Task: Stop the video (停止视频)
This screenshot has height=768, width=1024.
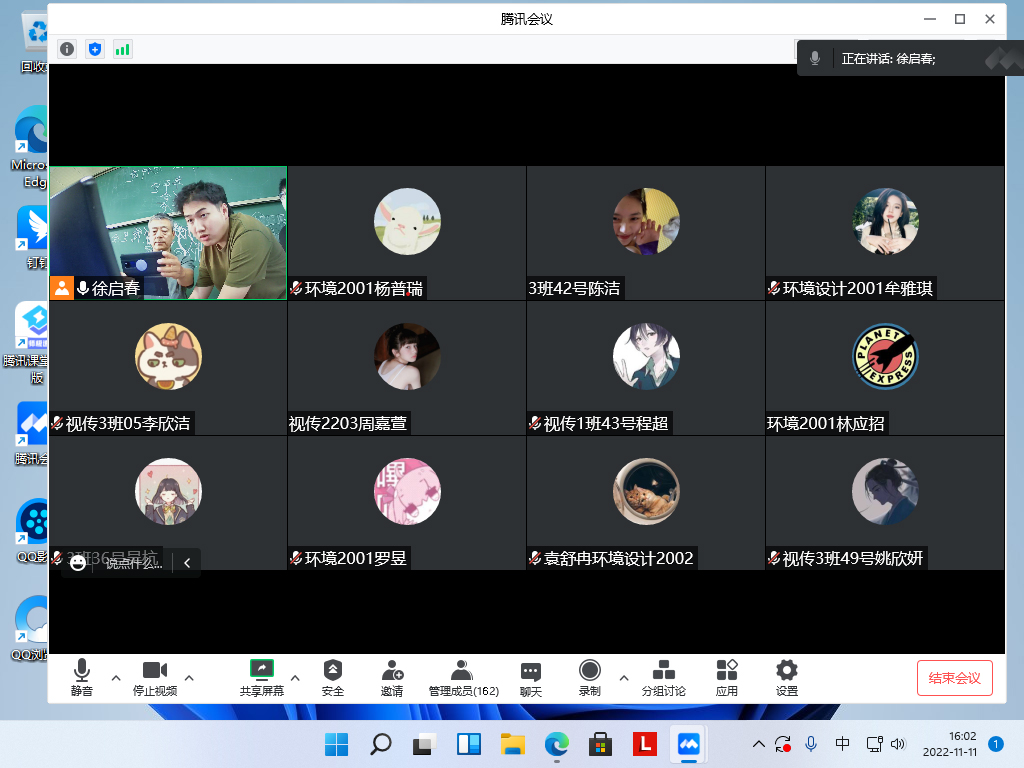Action: tap(154, 677)
